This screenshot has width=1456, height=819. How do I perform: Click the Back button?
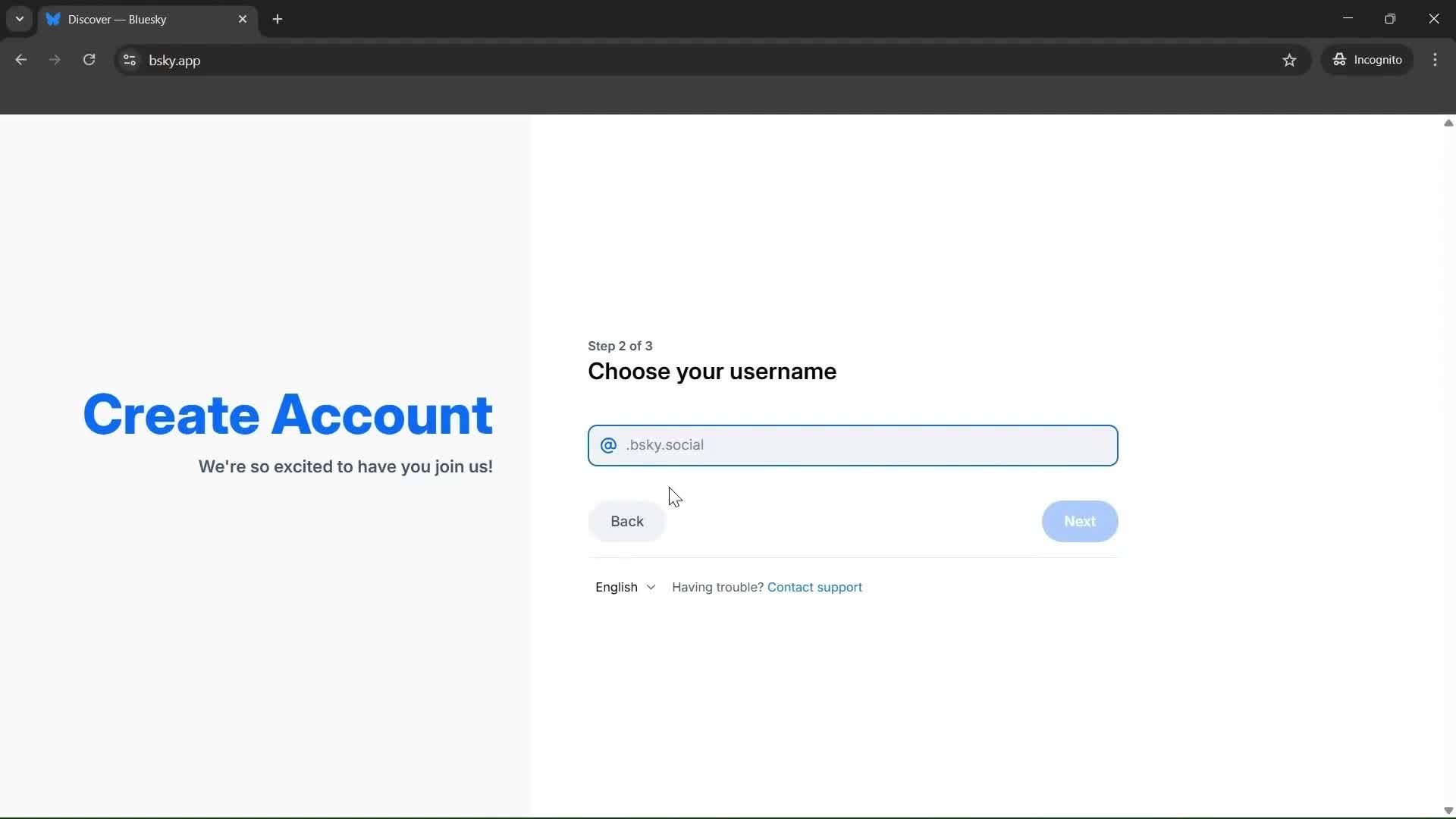coord(626,521)
